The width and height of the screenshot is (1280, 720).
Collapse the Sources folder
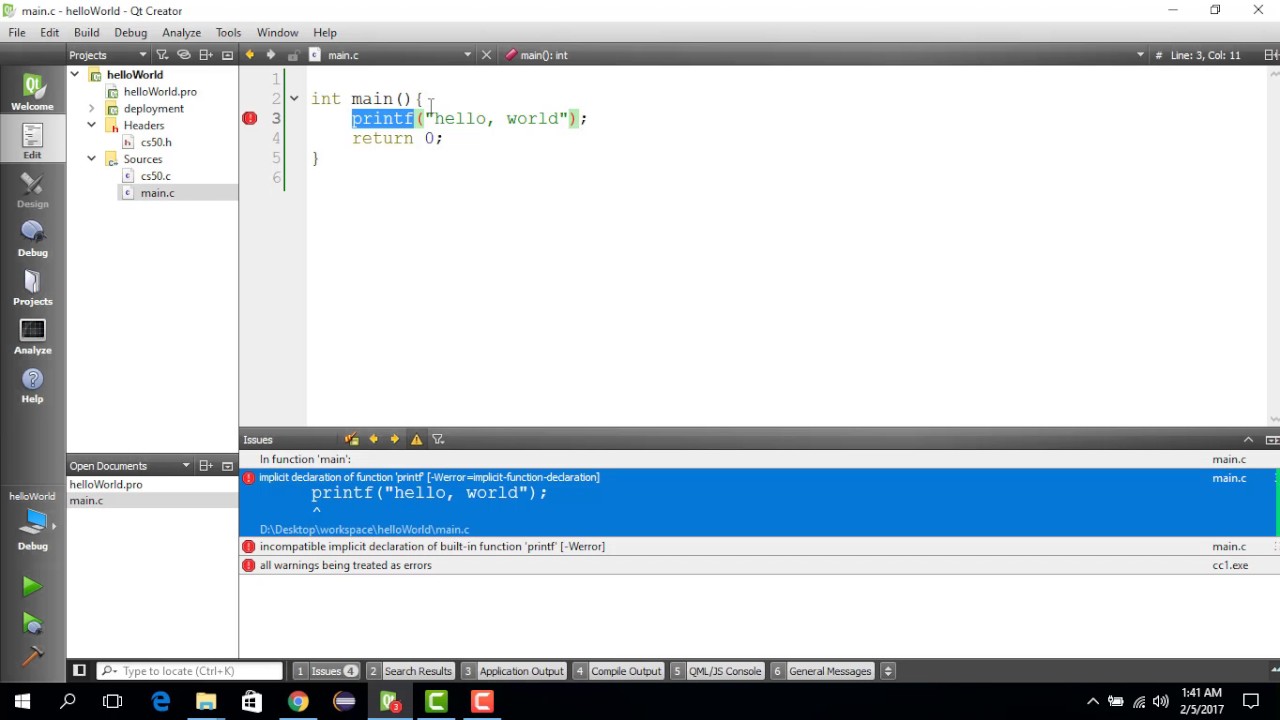tap(92, 159)
